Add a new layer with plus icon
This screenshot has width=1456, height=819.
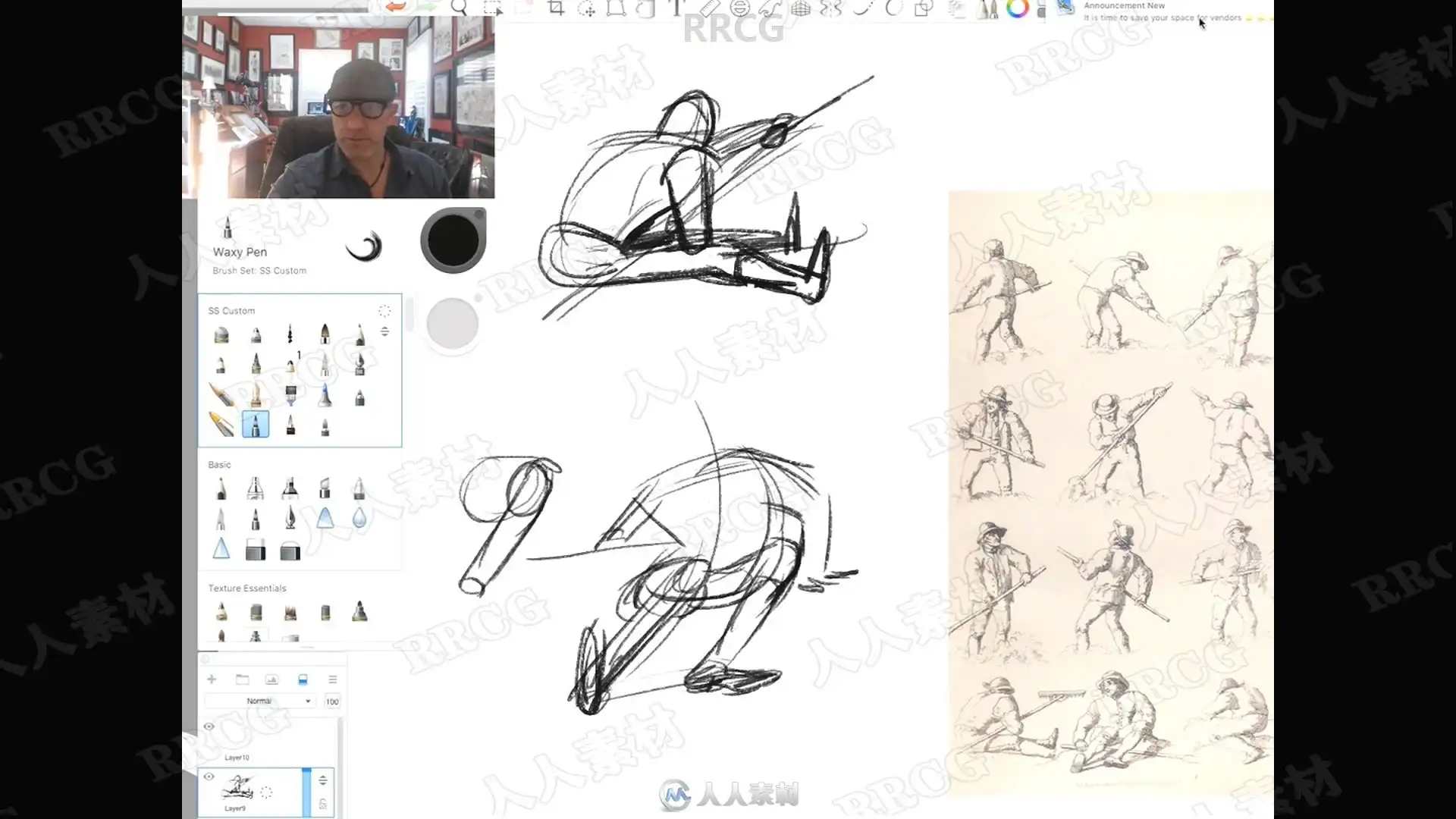[212, 679]
